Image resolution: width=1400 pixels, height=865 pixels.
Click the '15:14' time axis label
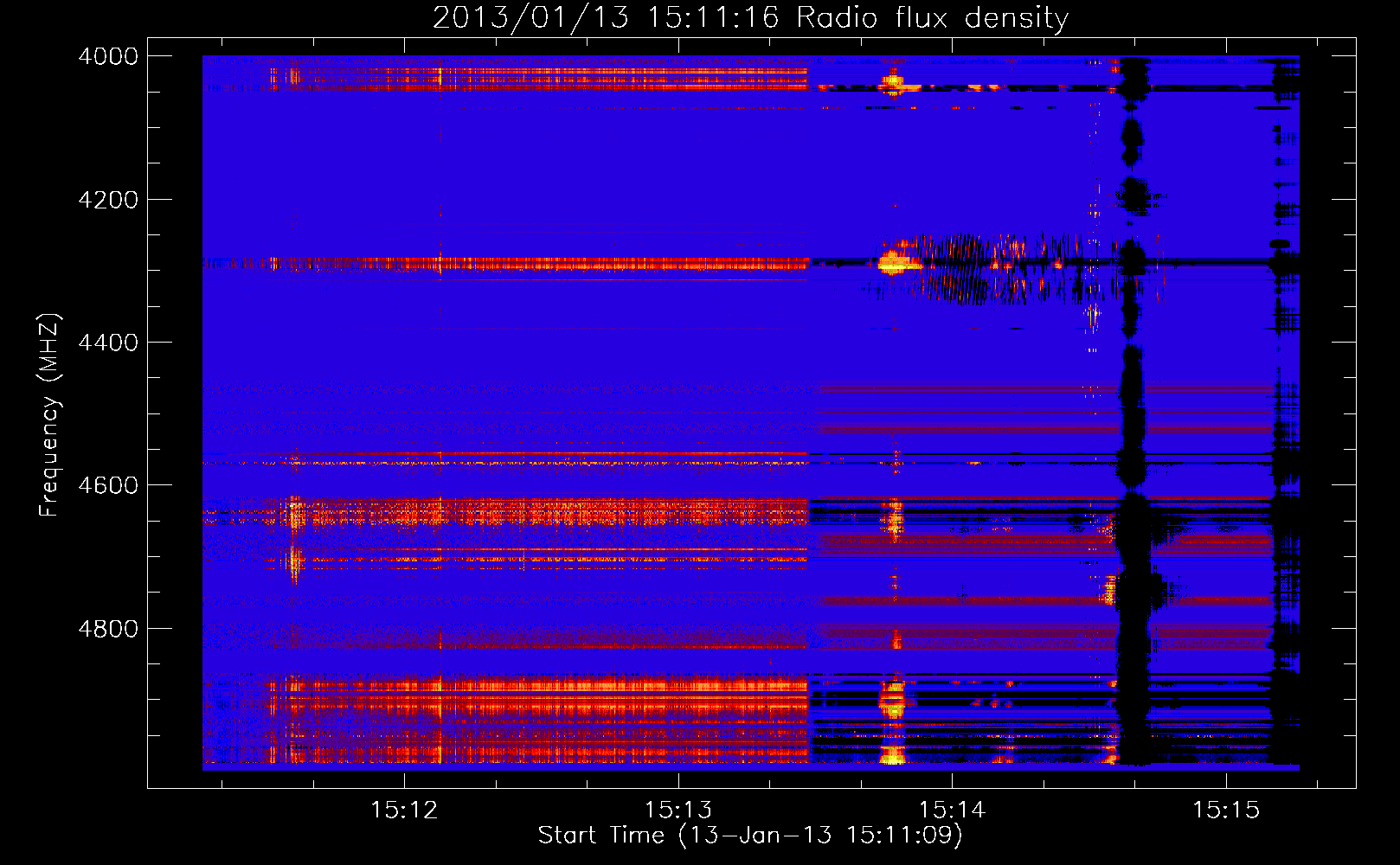click(952, 811)
